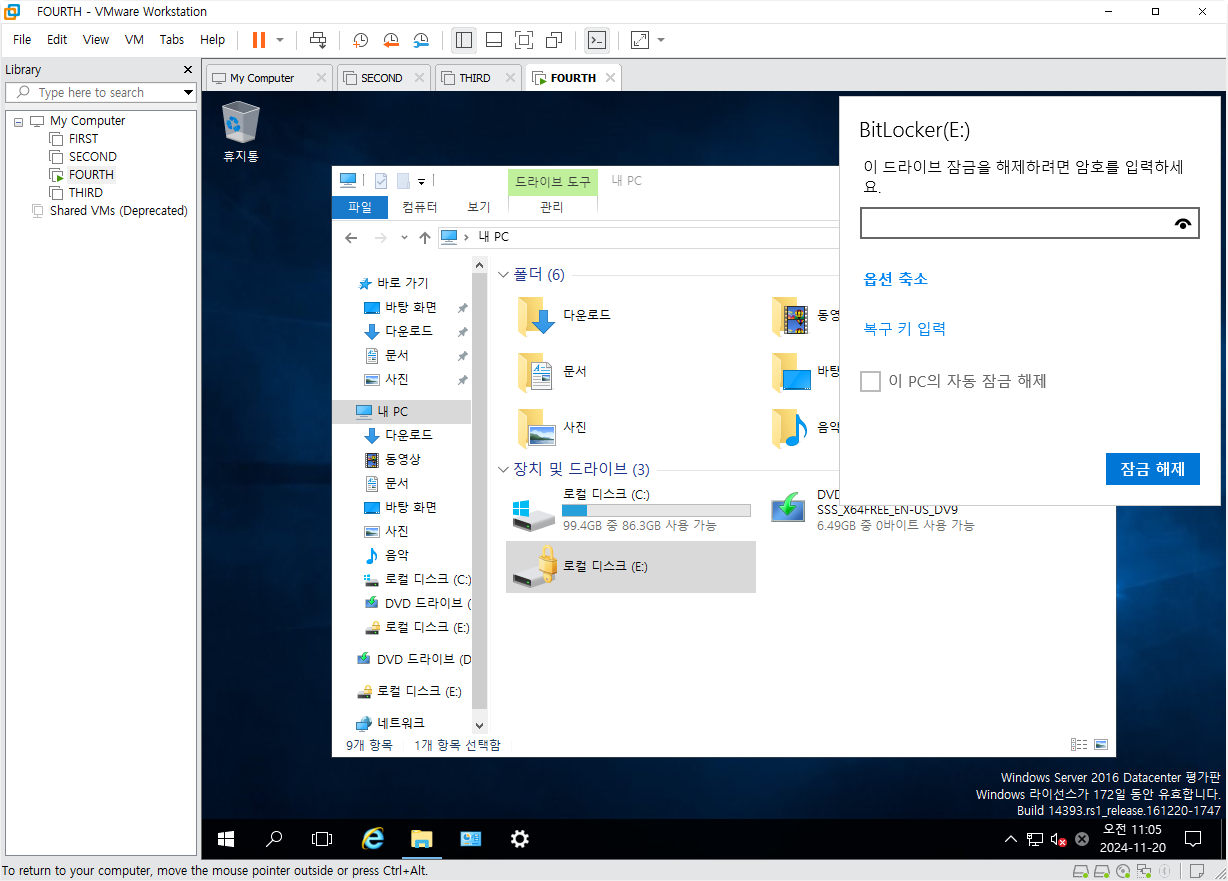Open the Recycle Bin (휴지통) on the guest desktop

tap(240, 132)
